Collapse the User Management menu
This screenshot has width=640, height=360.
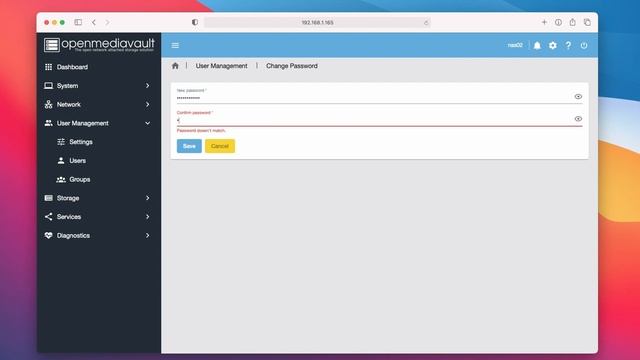tap(98, 123)
